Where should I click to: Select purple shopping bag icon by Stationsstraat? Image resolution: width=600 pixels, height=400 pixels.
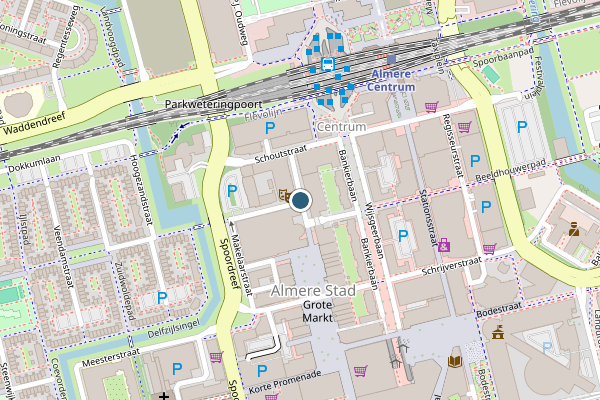click(444, 245)
